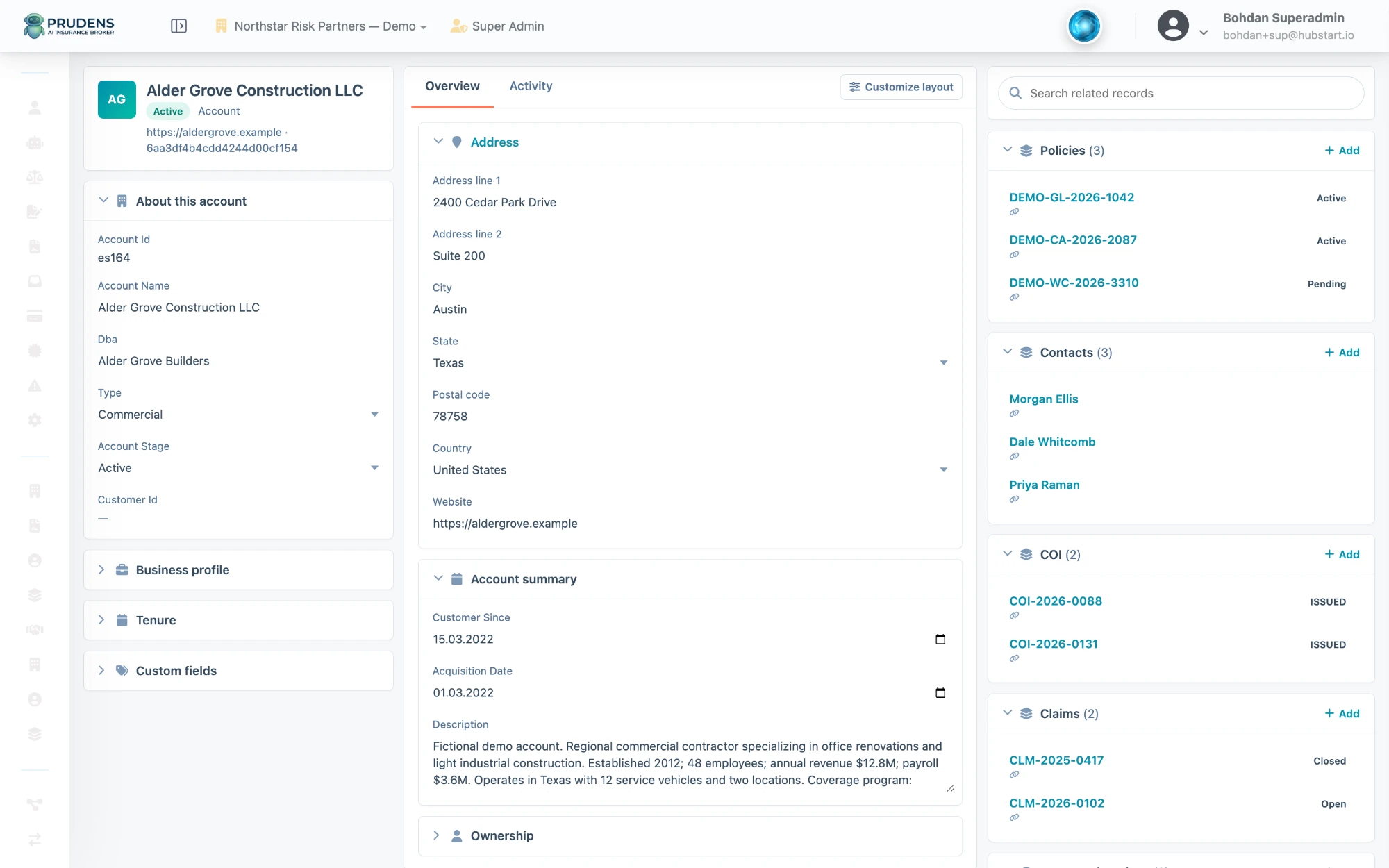Open the swap arrows icon in the sidebar
The width and height of the screenshot is (1389, 868).
coord(34,840)
